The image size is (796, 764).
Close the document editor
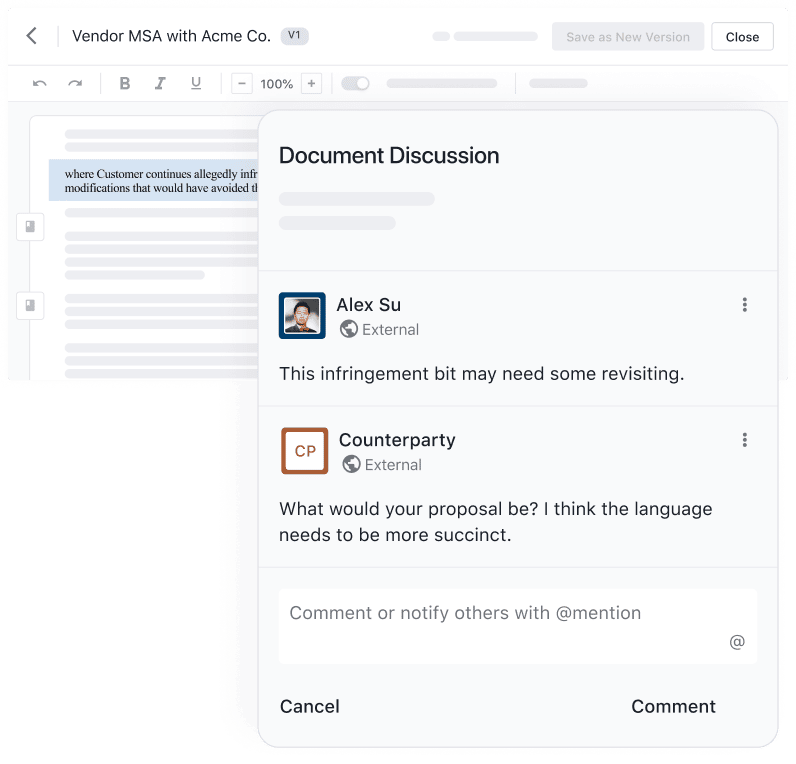tap(742, 37)
